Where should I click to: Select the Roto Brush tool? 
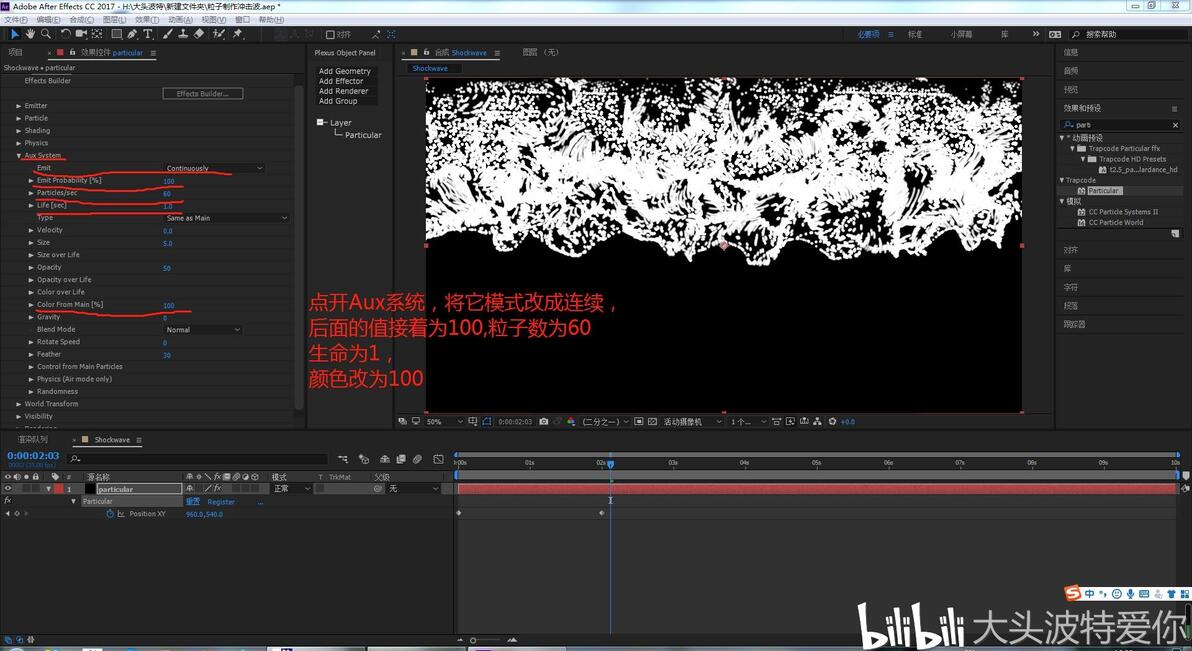click(219, 34)
